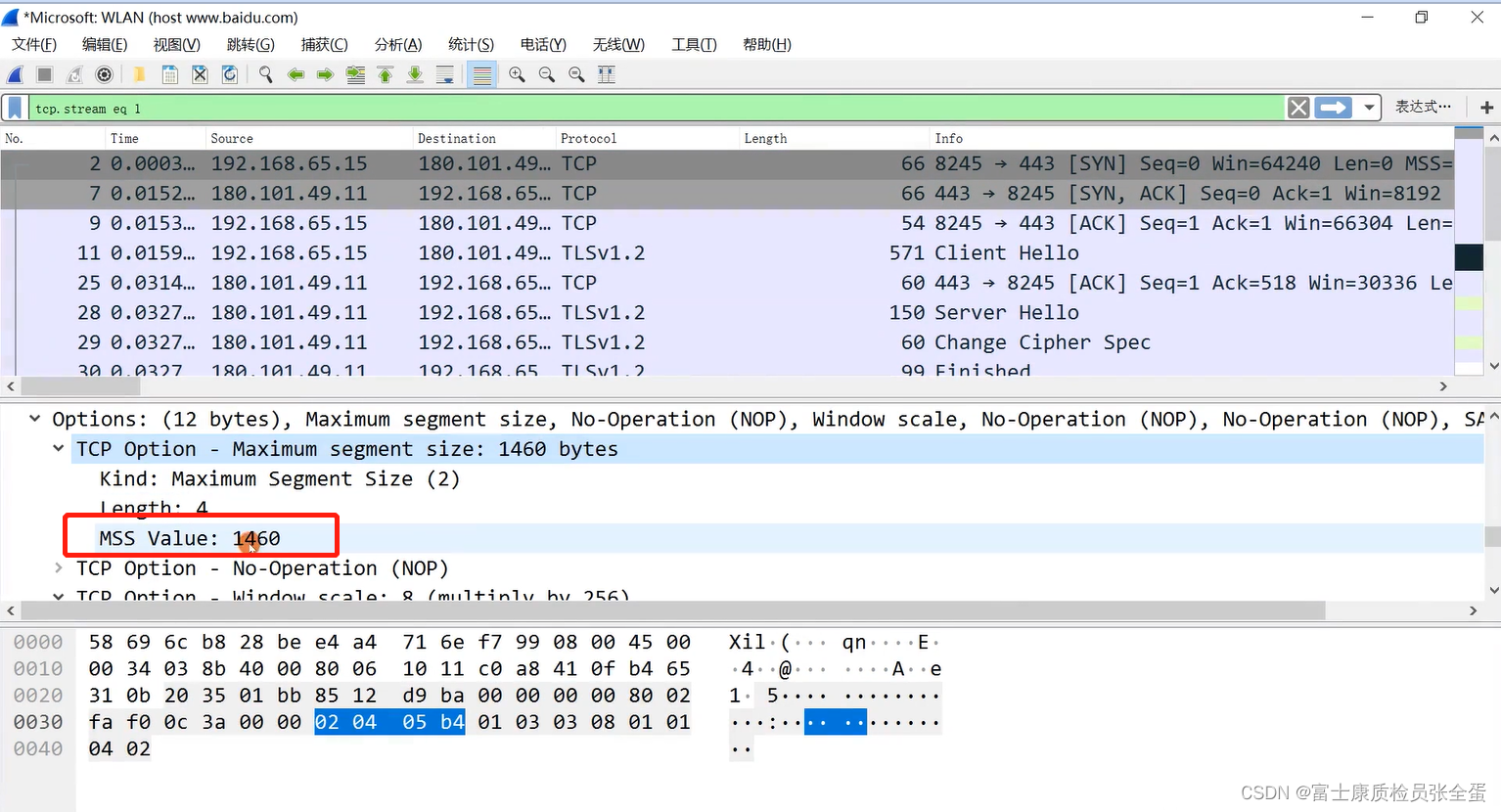Jump to the last packet
1501x812 pixels.
[x=415, y=75]
